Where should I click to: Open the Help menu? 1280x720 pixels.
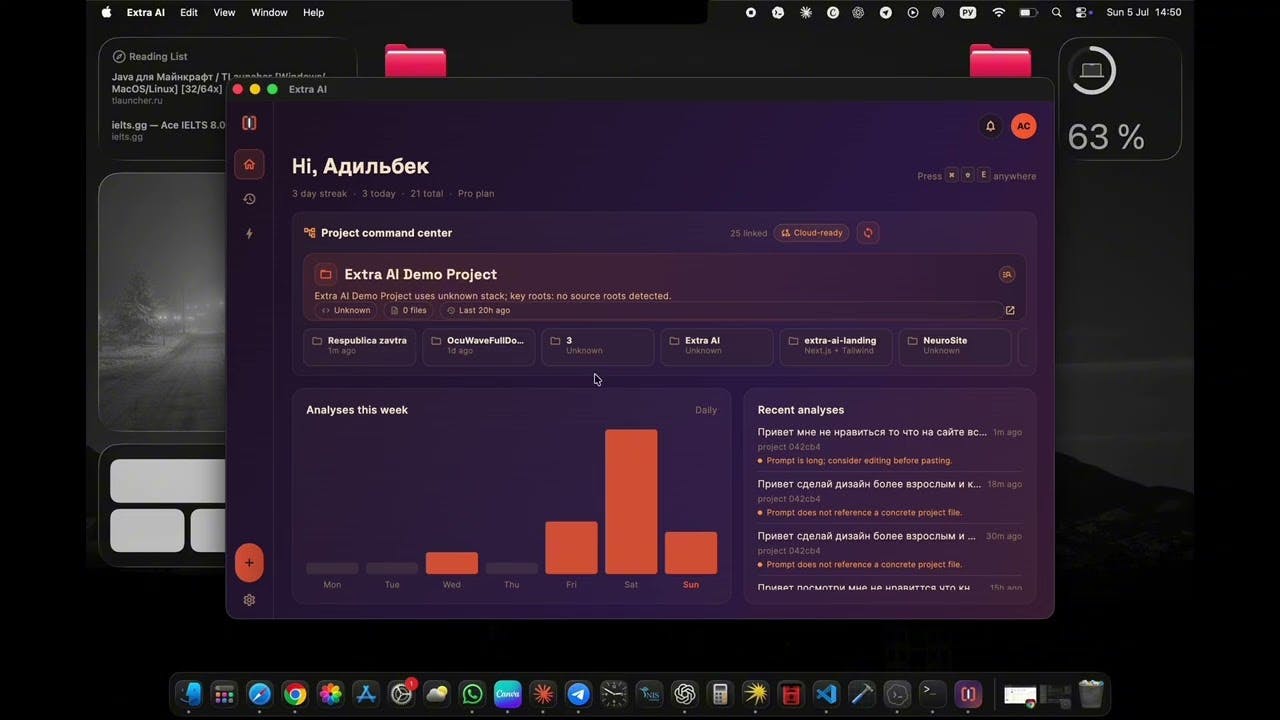tap(314, 13)
